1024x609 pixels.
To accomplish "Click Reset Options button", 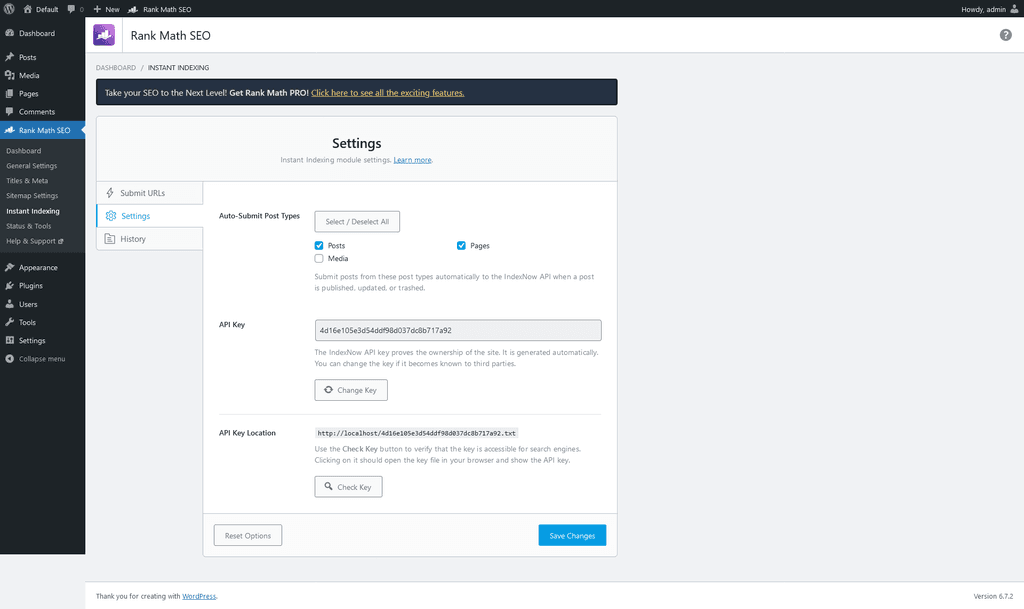I will pyautogui.click(x=248, y=535).
